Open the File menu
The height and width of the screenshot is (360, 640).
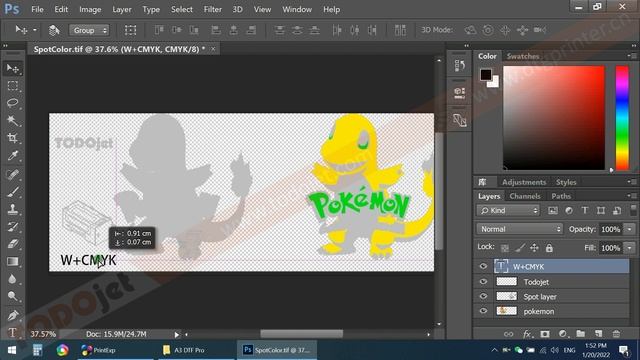37,9
